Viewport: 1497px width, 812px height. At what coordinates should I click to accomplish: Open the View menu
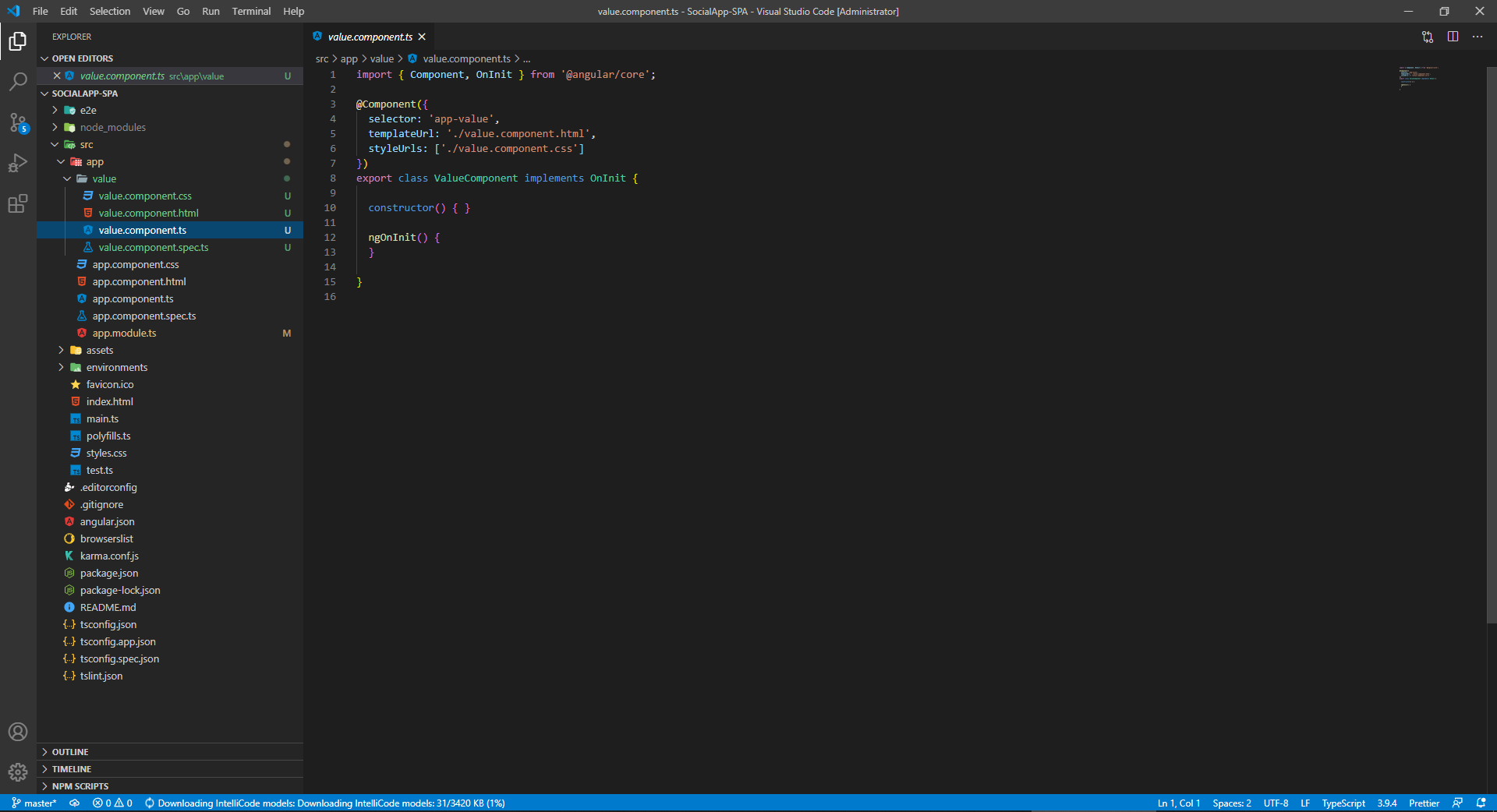154,11
